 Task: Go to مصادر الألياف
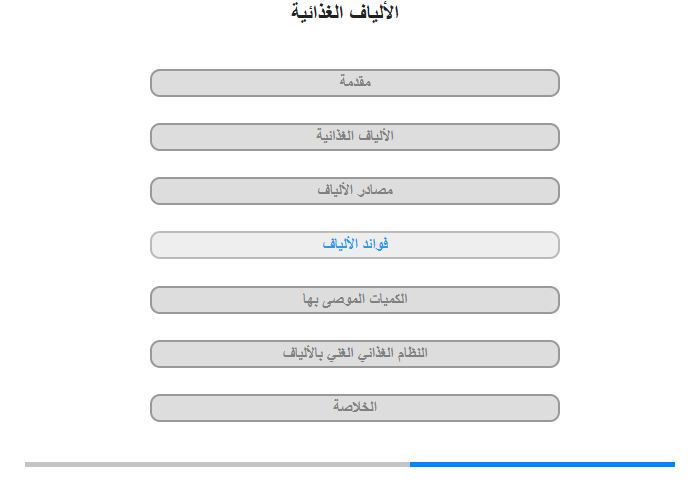coord(355,191)
